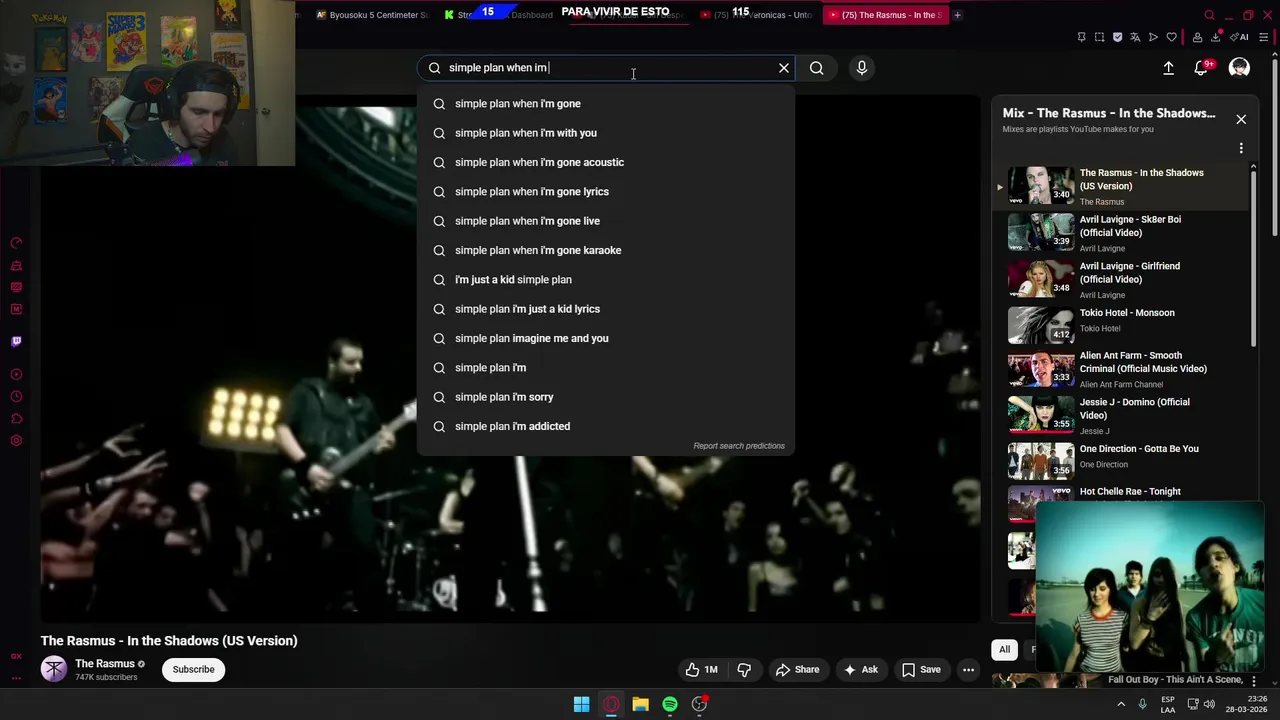This screenshot has height=720, width=1280.
Task: Choose 'simple plan i'm just a kid lyrics'
Action: (x=606, y=309)
